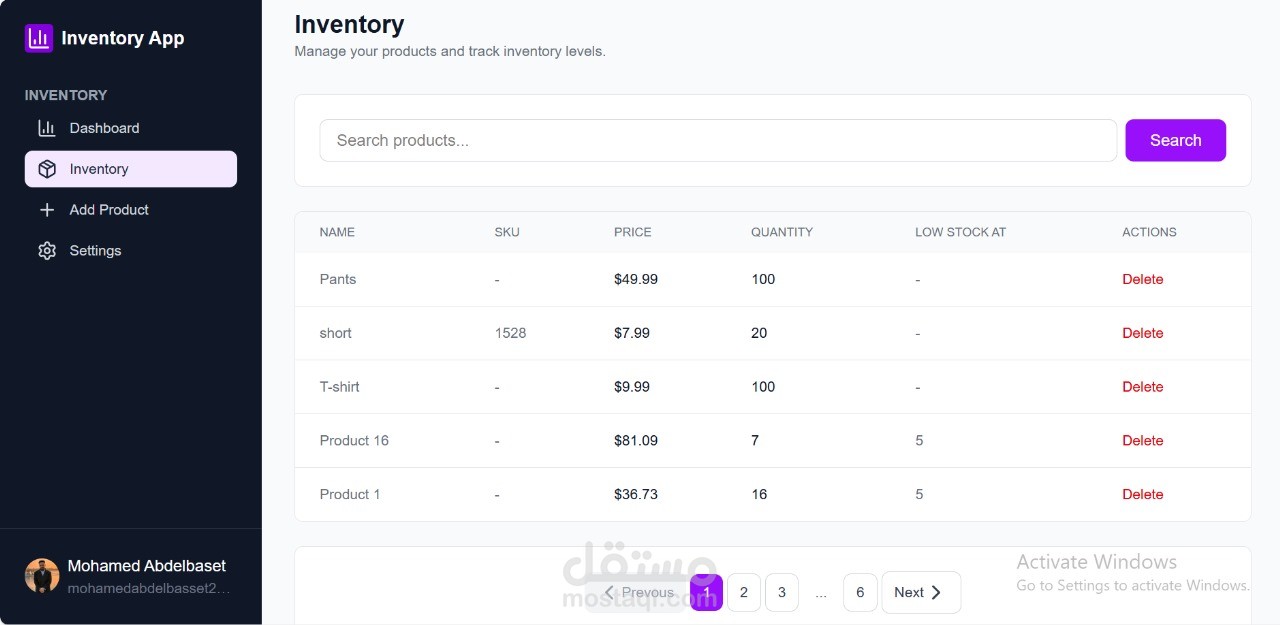Click the Add Product plus icon
Image resolution: width=1280 pixels, height=625 pixels.
[x=47, y=210]
